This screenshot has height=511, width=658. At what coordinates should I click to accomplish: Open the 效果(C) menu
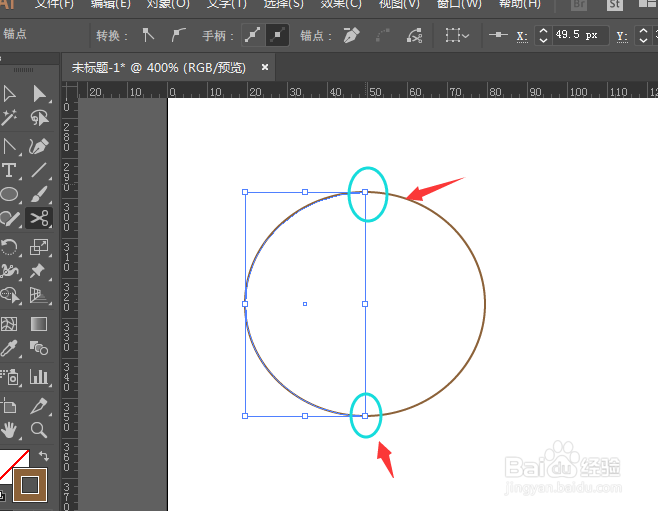coord(341,4)
